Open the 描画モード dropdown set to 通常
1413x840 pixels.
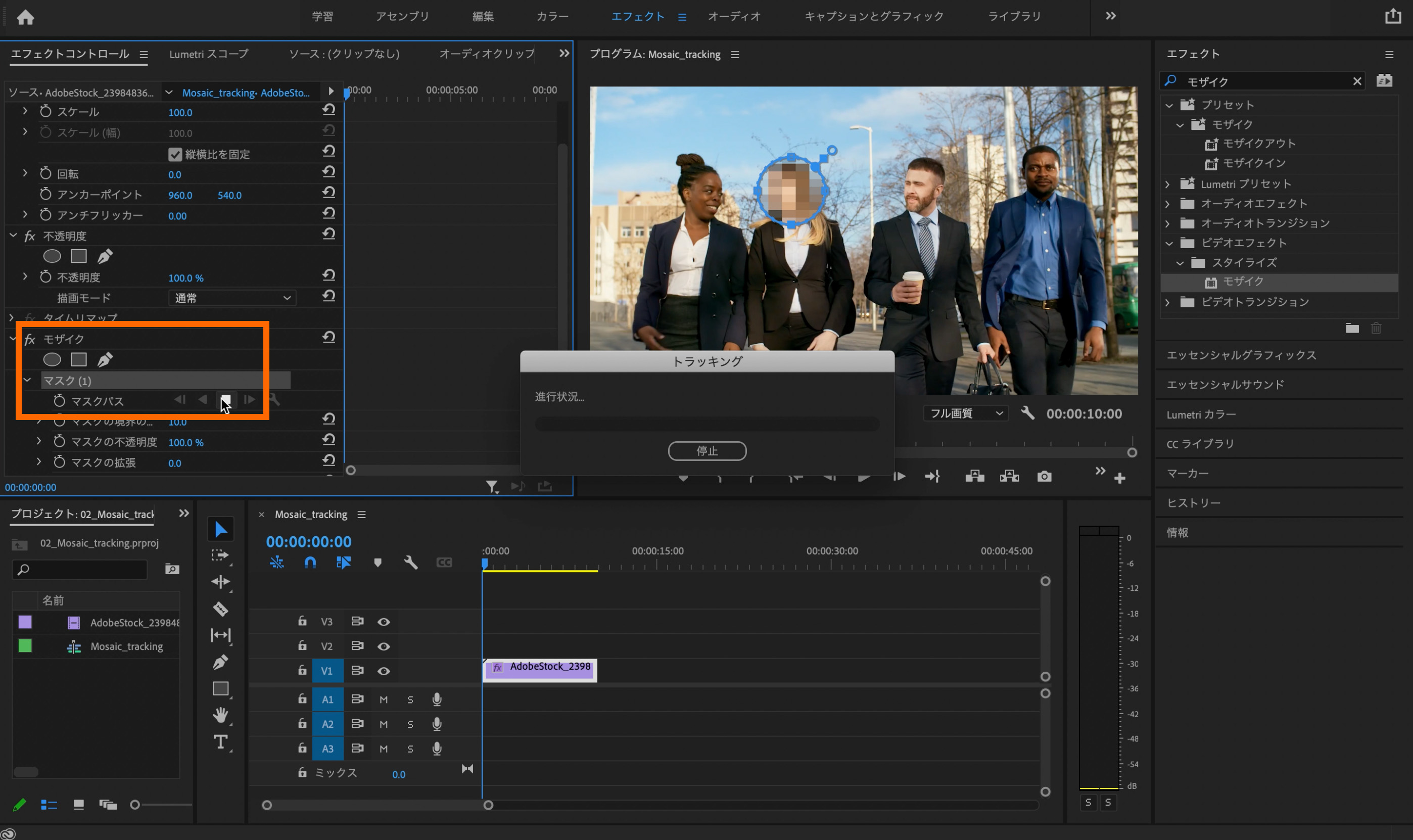click(x=232, y=298)
